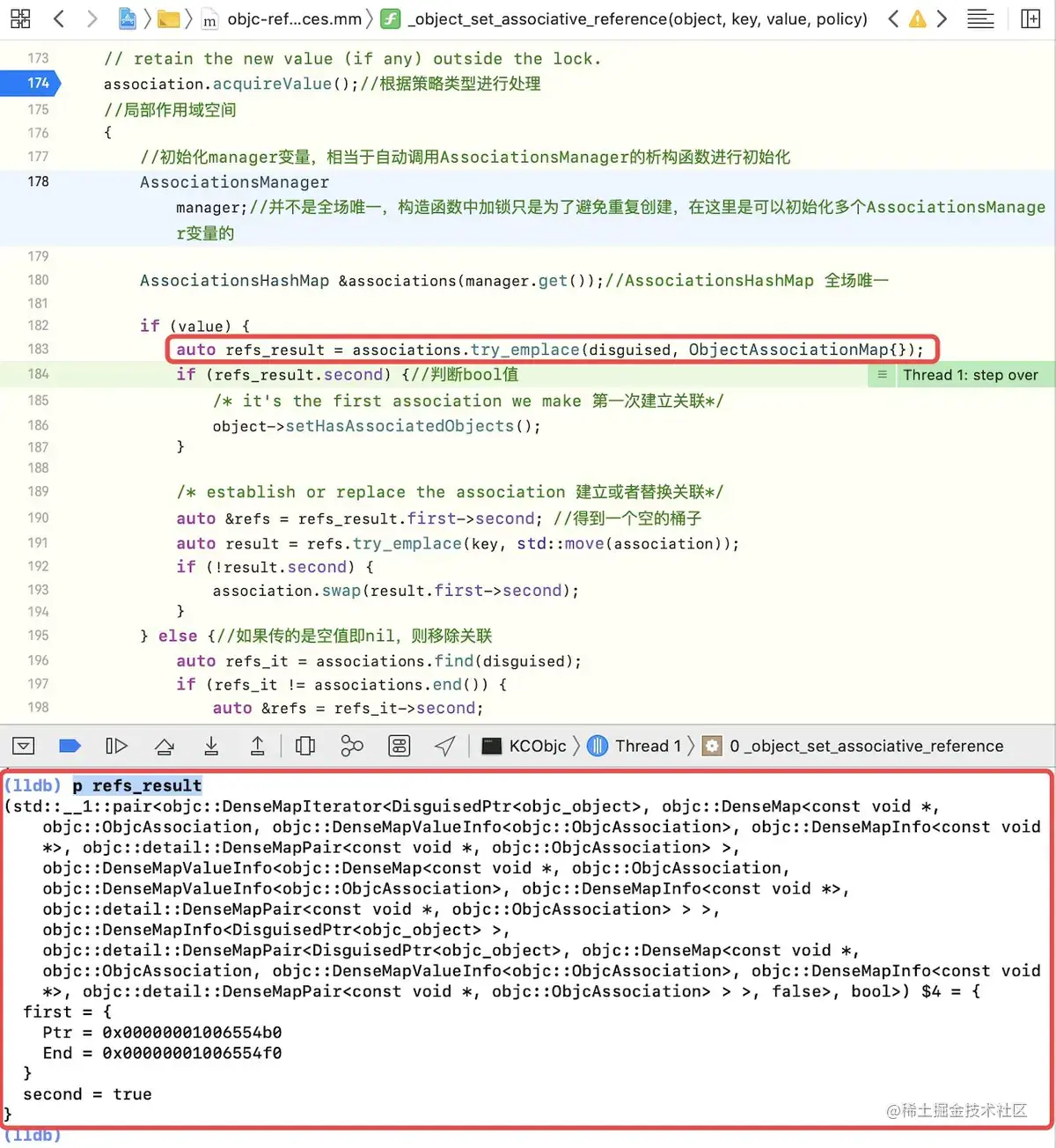The height and width of the screenshot is (1148, 1056).
Task: Open the _object_set_associative_reference function breadcrumb
Action: point(625,18)
